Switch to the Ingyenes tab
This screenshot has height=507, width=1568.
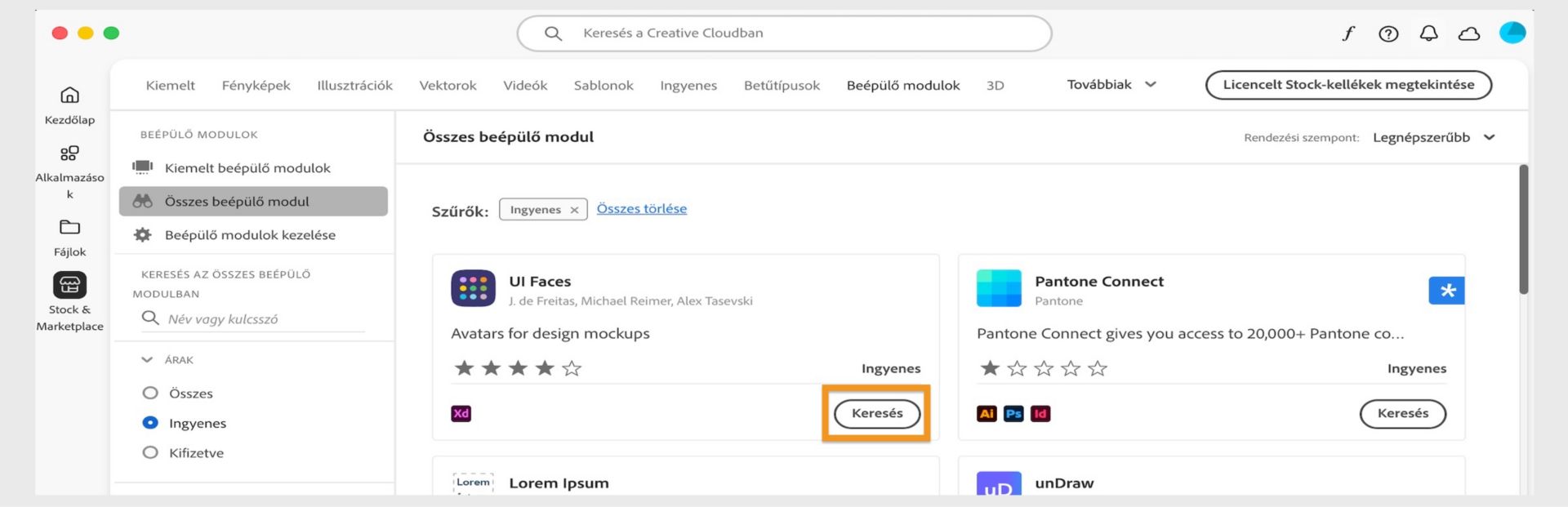pos(688,86)
